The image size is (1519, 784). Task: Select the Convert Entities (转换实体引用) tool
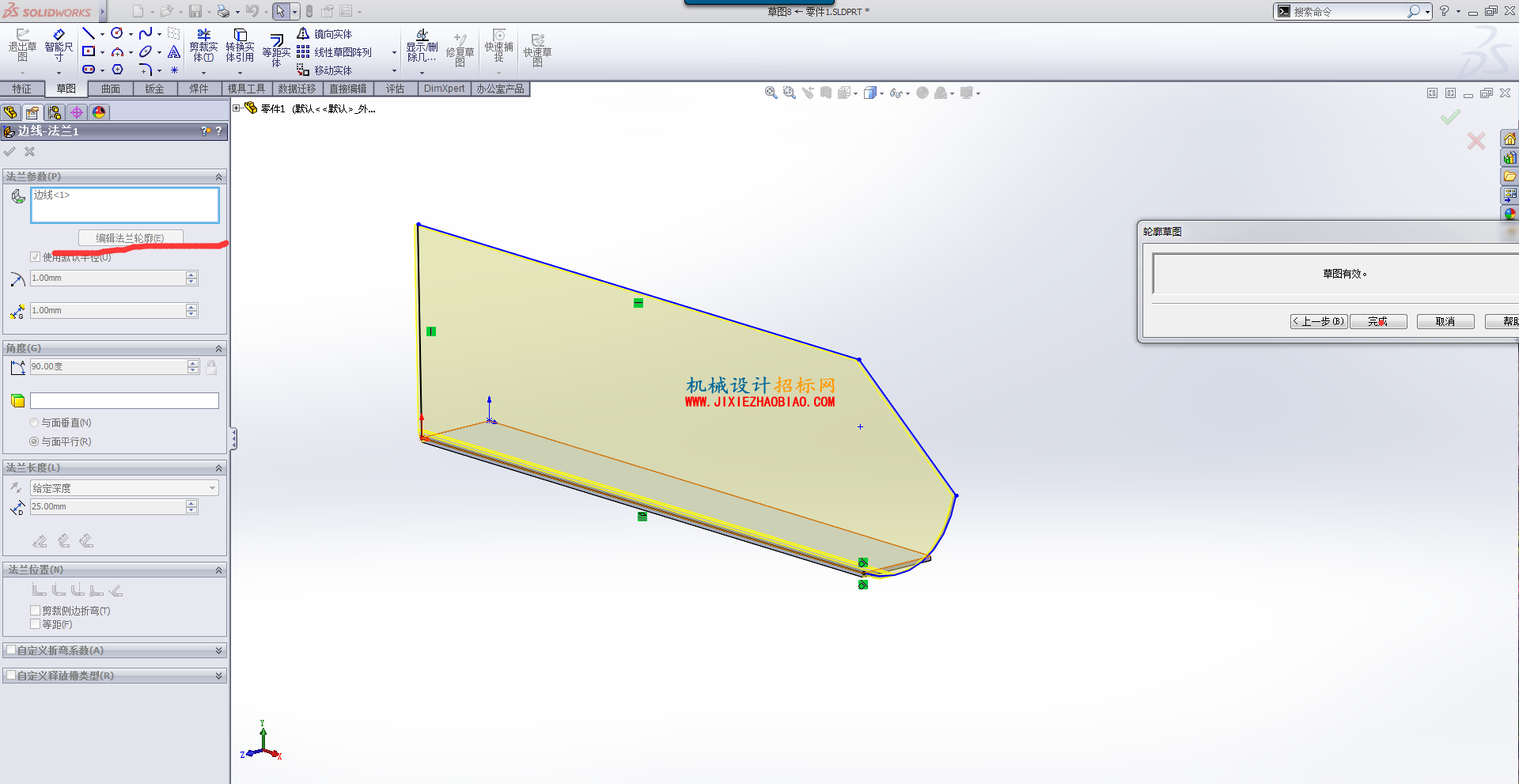tap(240, 46)
